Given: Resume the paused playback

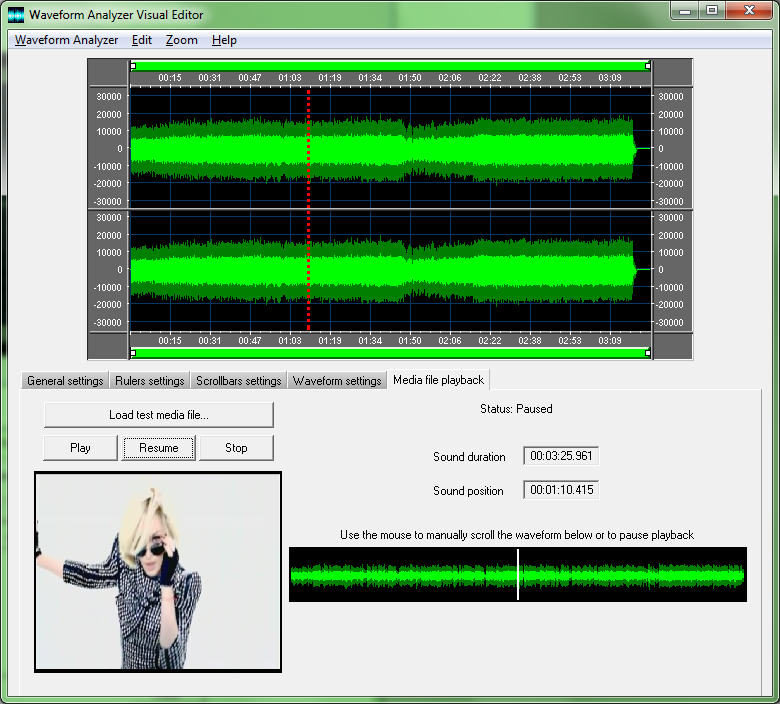Looking at the screenshot, I should pos(159,448).
